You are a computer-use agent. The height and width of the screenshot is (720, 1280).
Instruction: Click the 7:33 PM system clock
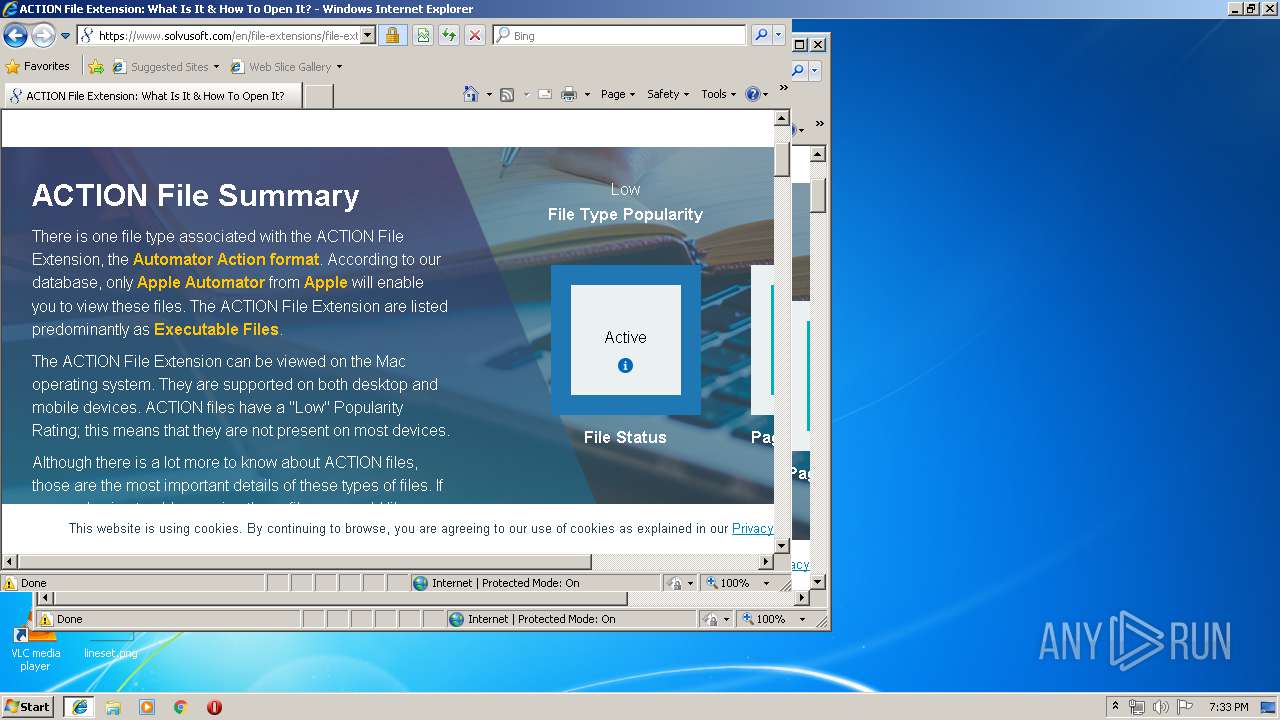(1229, 707)
